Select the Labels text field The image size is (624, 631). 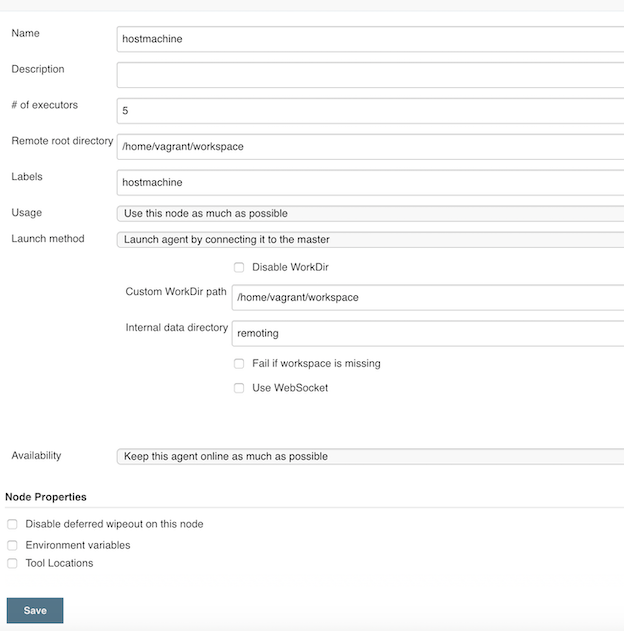(x=370, y=183)
